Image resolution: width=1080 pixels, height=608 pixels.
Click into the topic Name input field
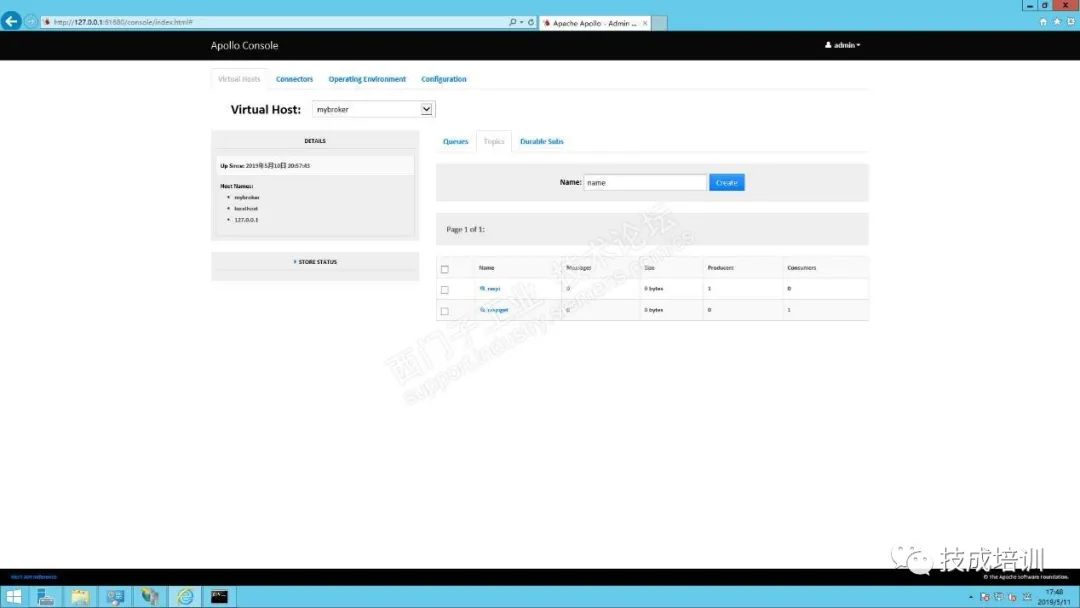coord(645,182)
